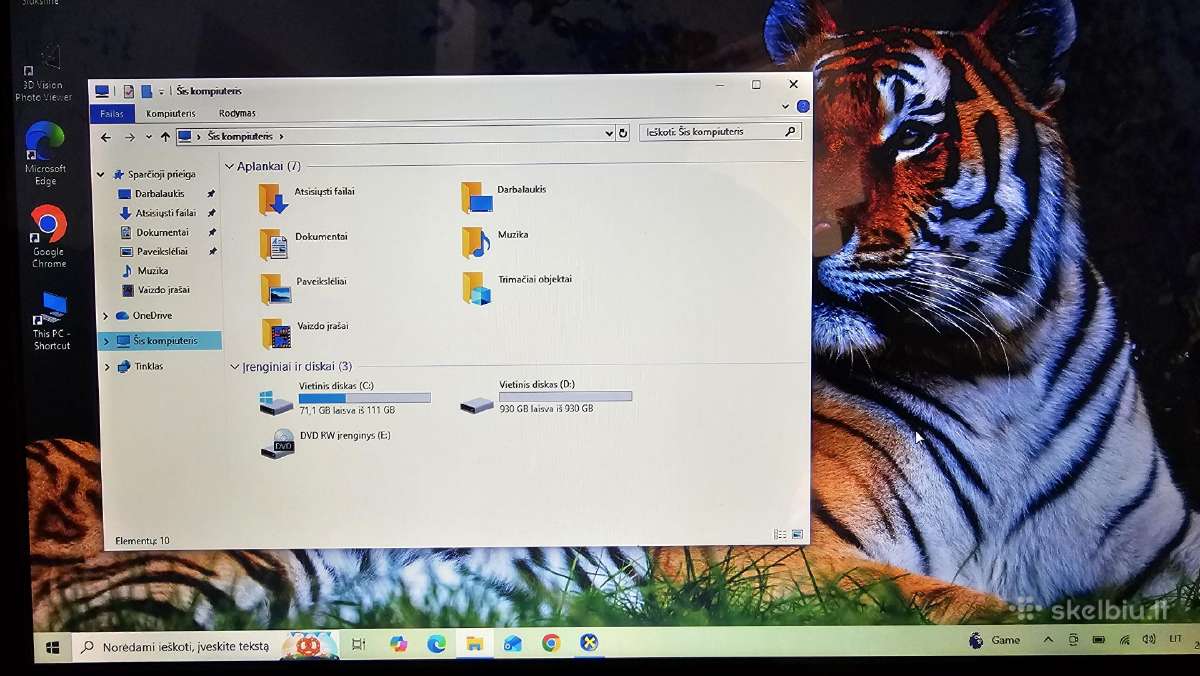Click the text 930 GB laisva iš 930 GB

pyautogui.click(x=547, y=409)
